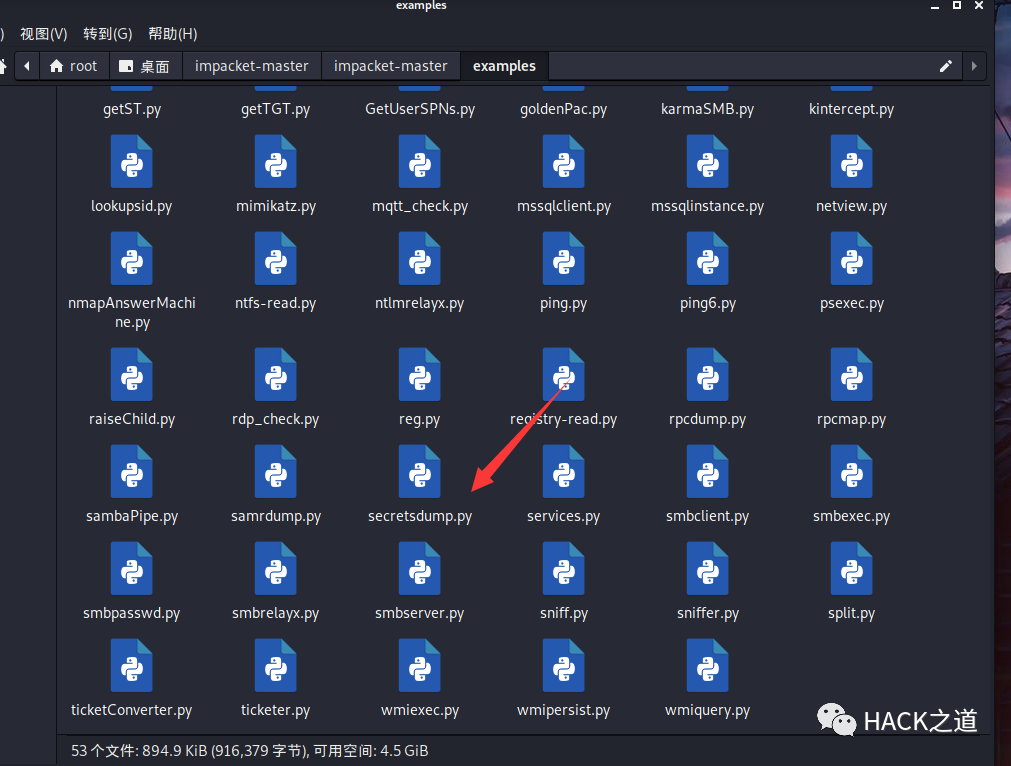Go to second impacket-master path segment
1011x766 pixels.
[391, 66]
